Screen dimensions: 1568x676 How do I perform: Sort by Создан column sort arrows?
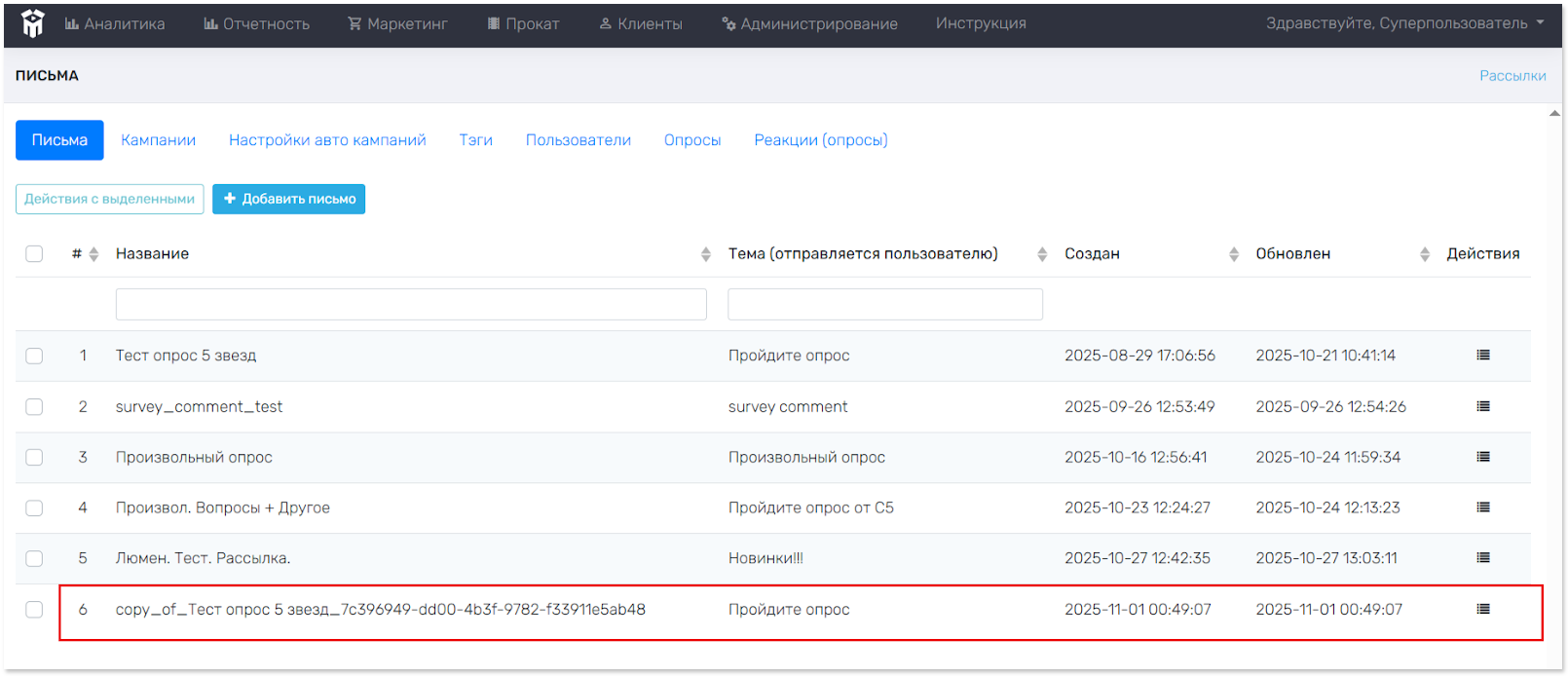point(1233,254)
